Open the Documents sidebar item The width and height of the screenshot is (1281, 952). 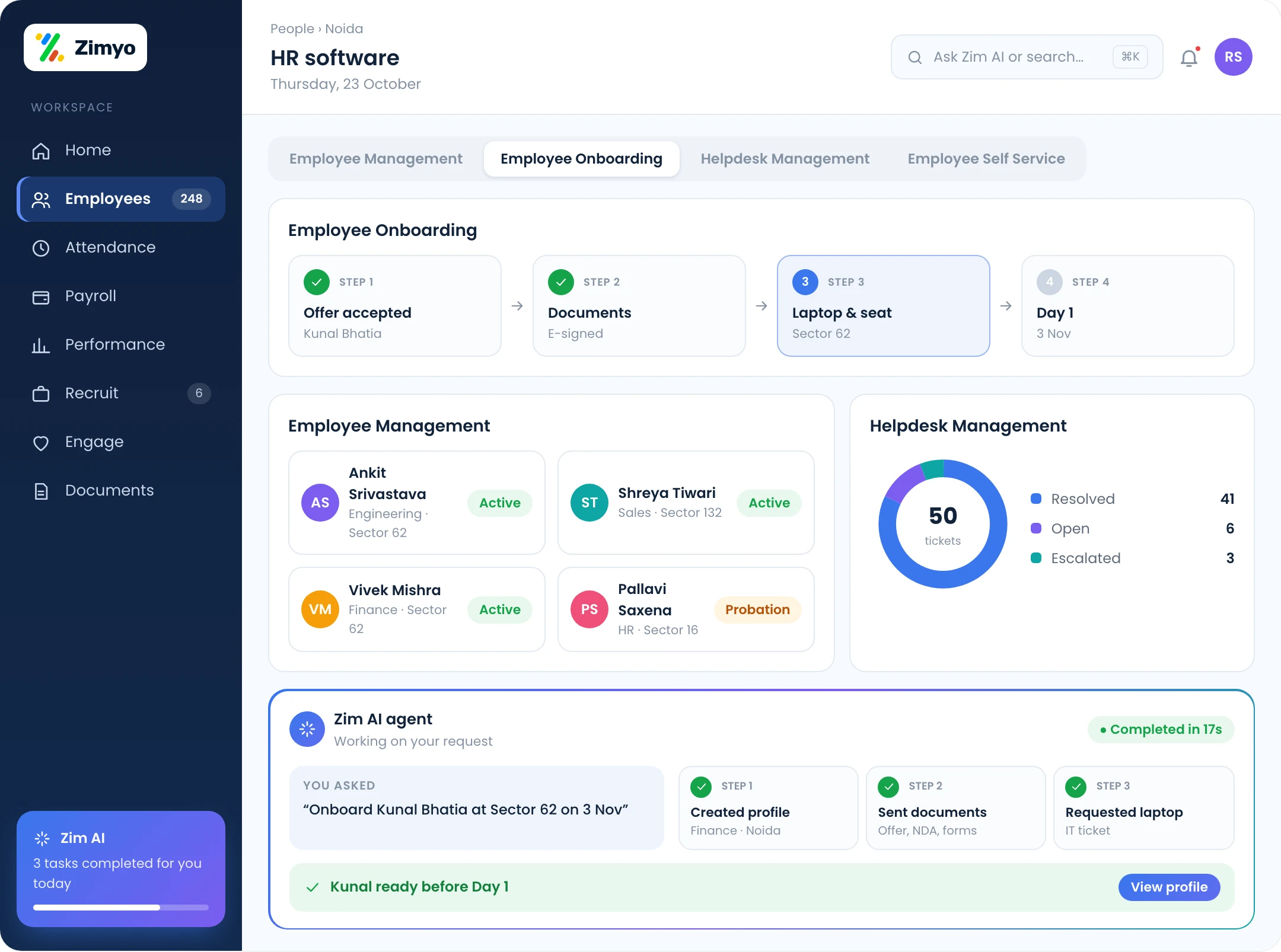(121, 490)
